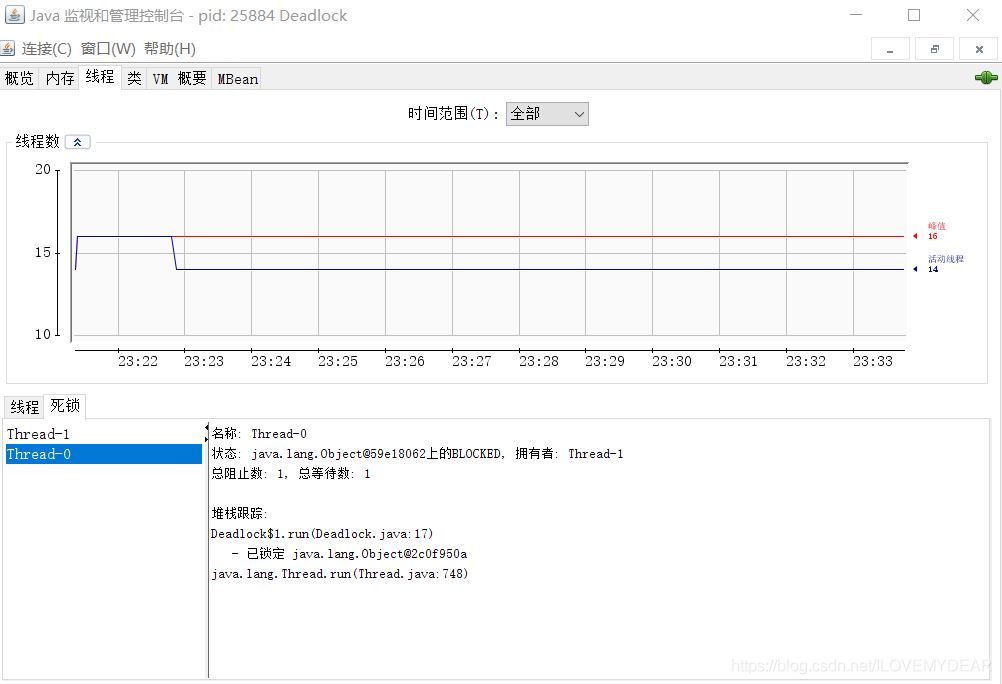Switch to the 线程 subtab
The height and width of the screenshot is (684, 1002).
click(23, 405)
